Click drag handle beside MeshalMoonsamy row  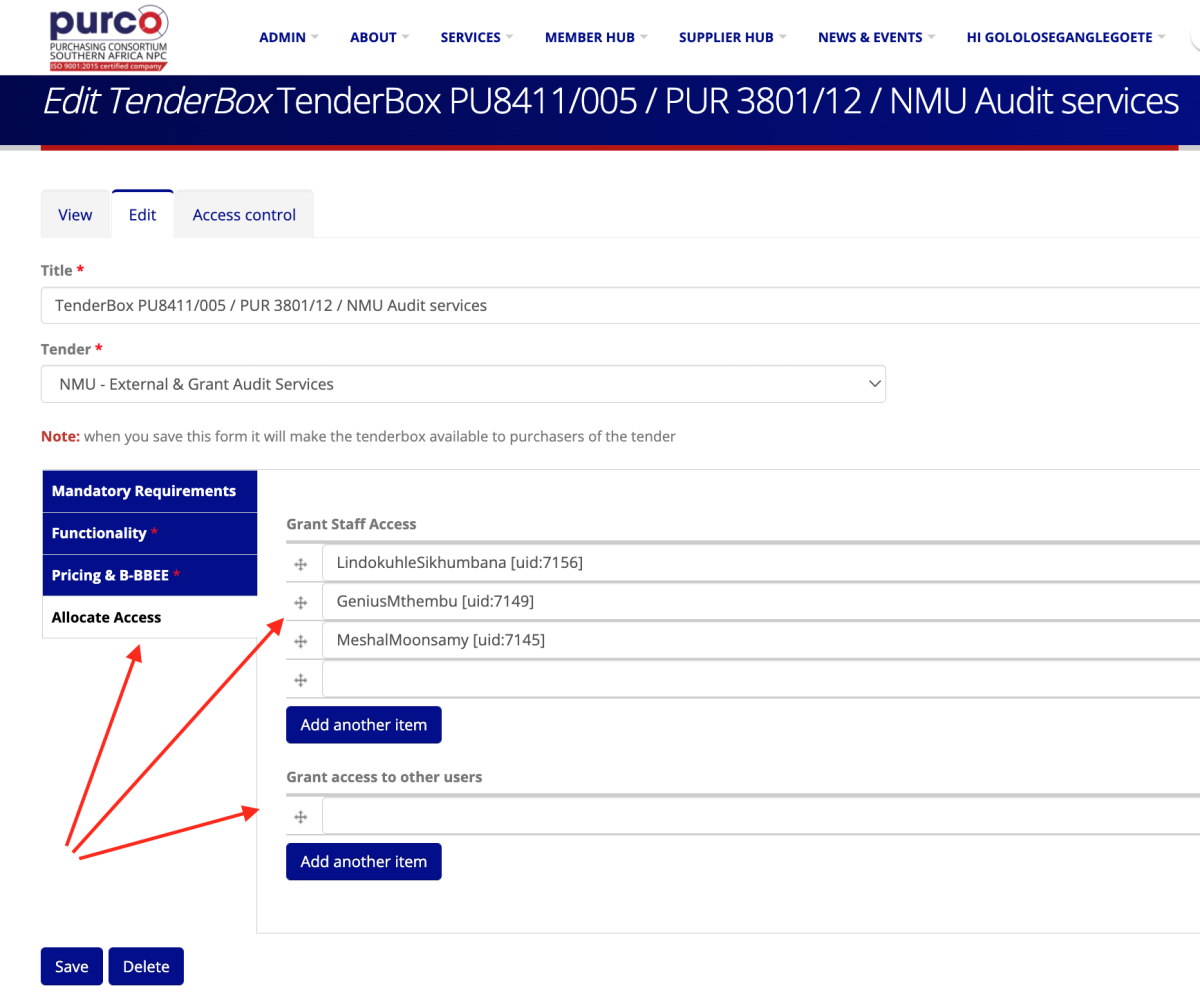point(300,641)
